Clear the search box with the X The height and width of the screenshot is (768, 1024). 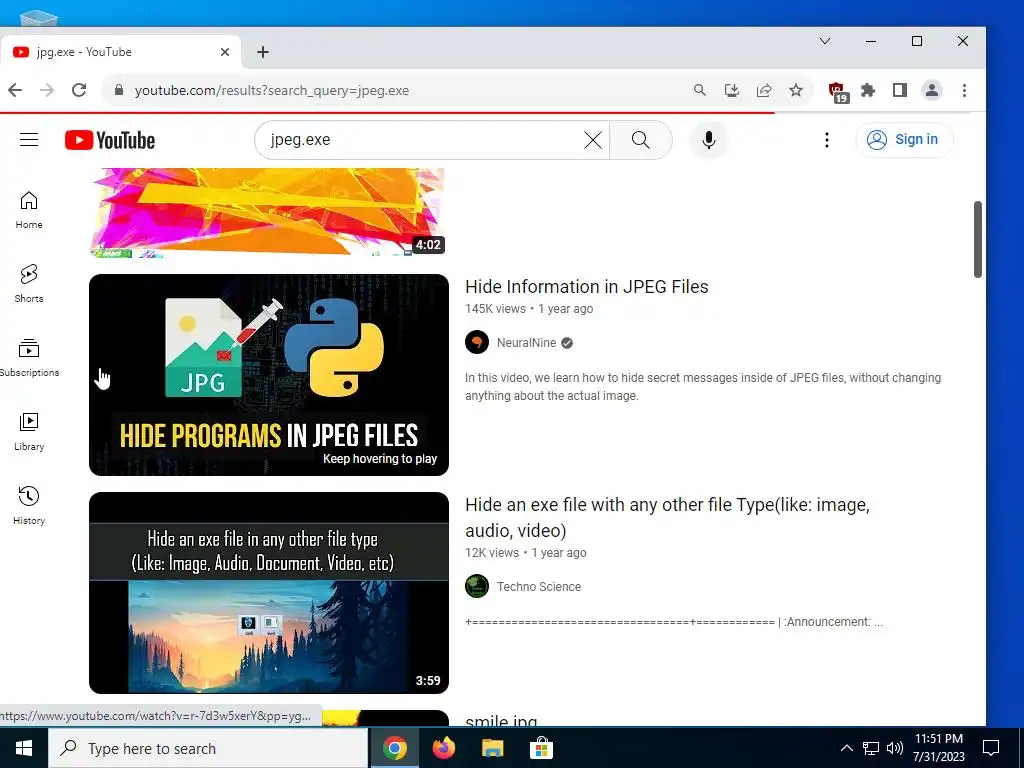pyautogui.click(x=592, y=140)
